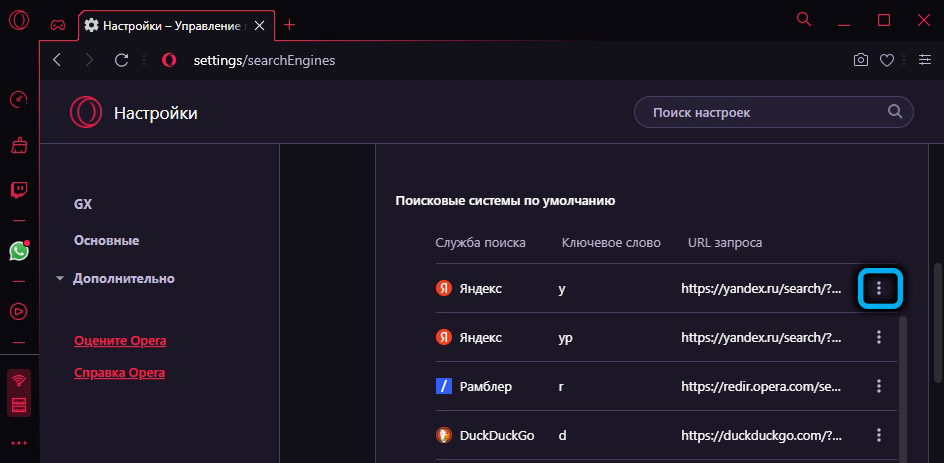944x463 pixels.
Task: Open WhatsApp messenger in sidebar
Action: point(18,251)
